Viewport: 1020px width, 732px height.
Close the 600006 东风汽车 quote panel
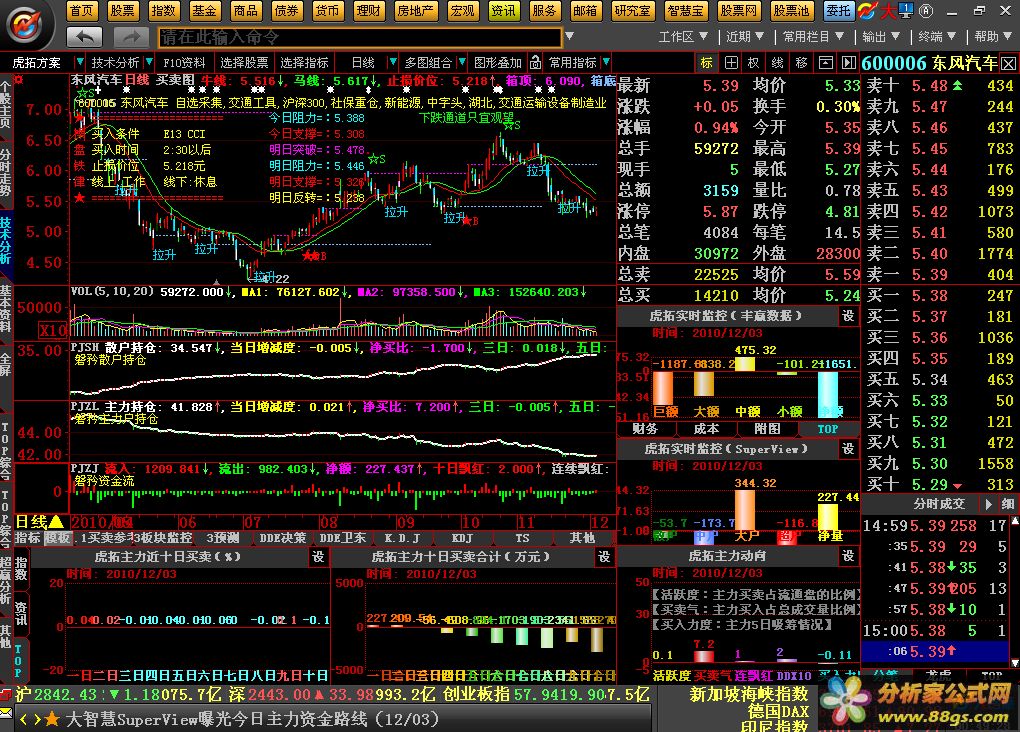click(x=1008, y=63)
